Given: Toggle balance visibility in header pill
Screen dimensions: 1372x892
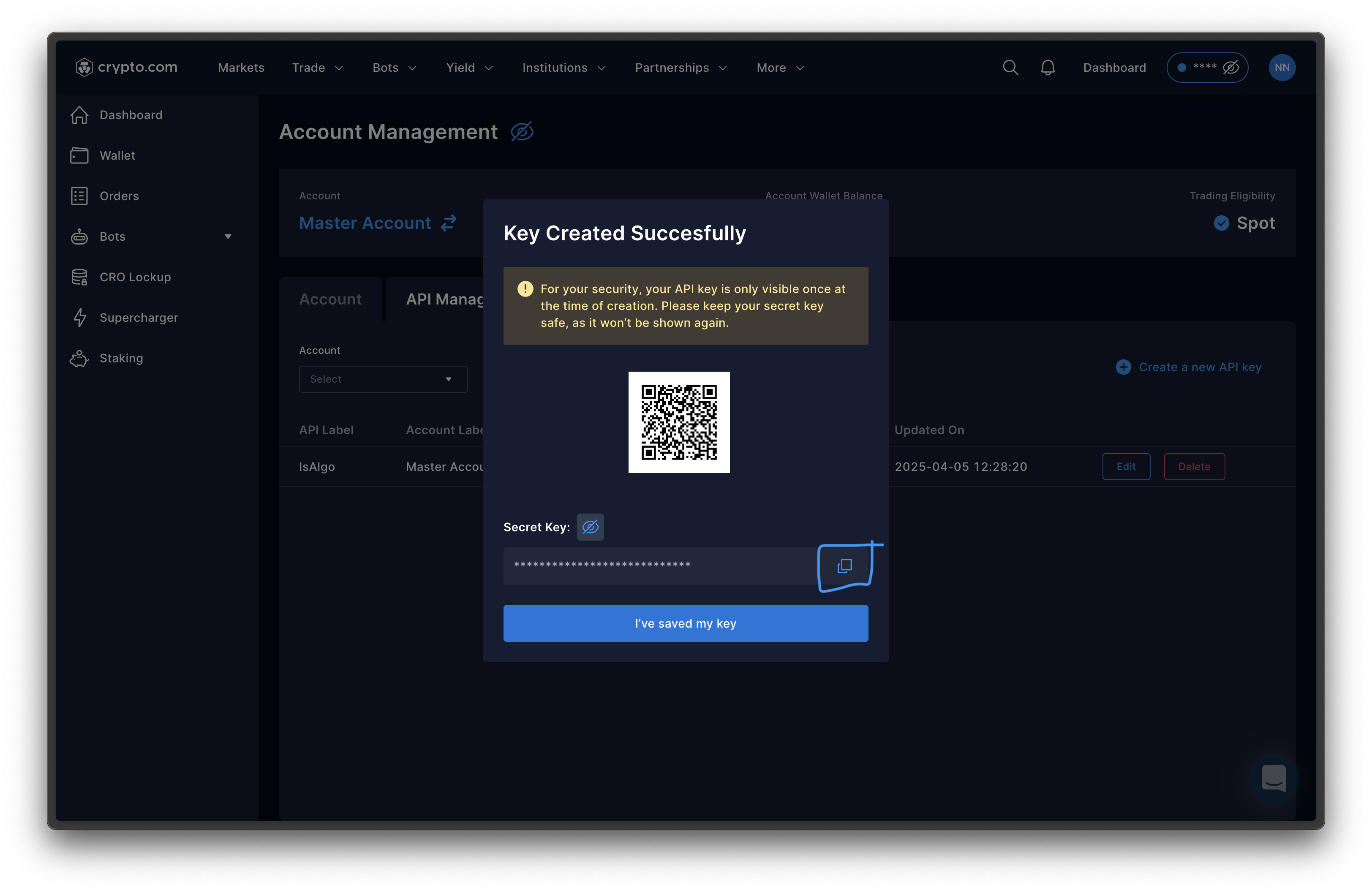Looking at the screenshot, I should coord(1231,68).
